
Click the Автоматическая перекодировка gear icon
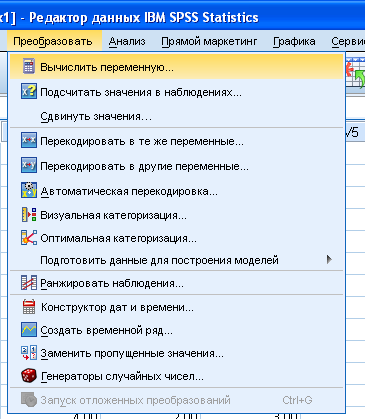click(29, 190)
